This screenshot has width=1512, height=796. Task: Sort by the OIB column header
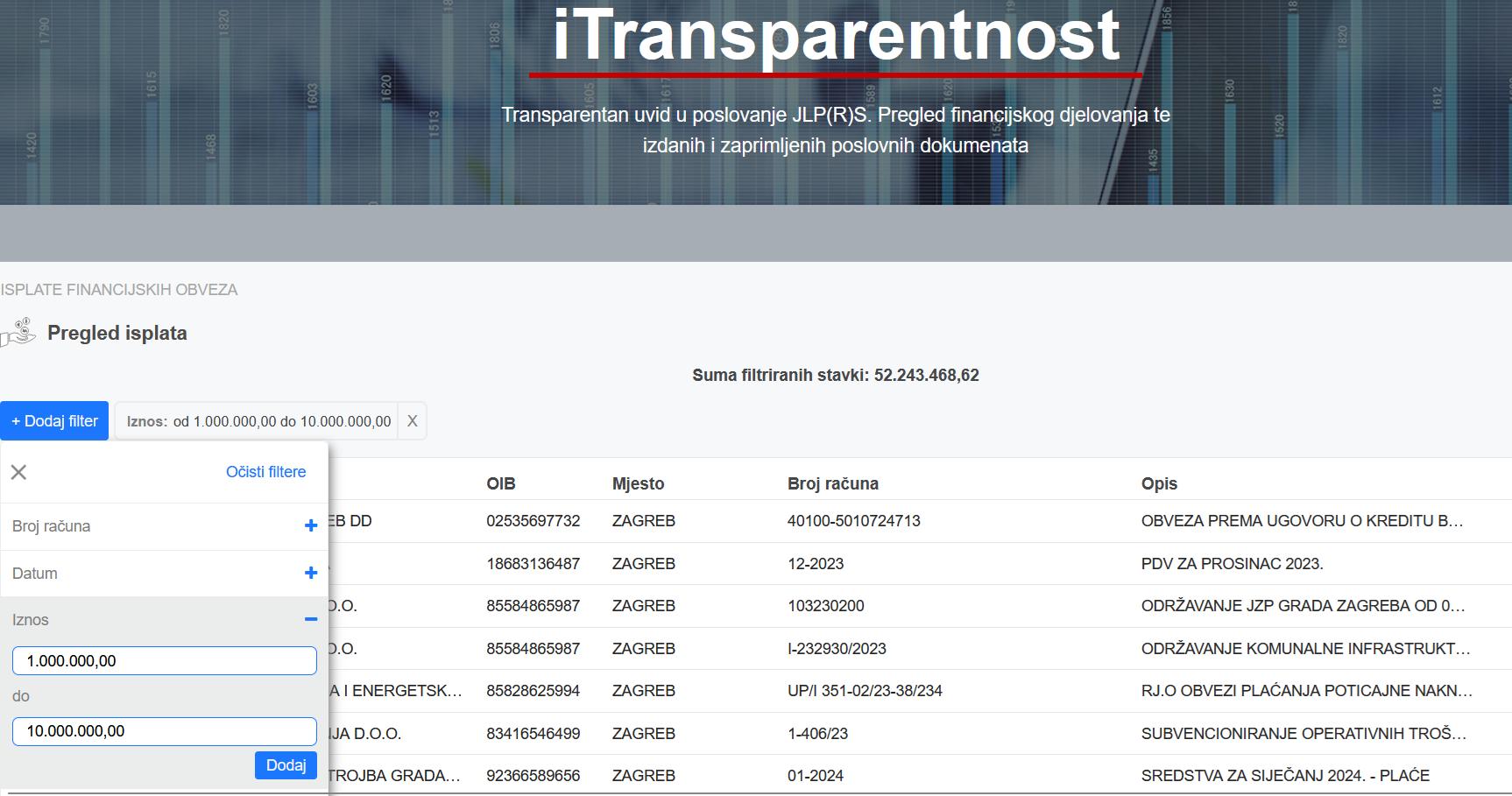(500, 483)
